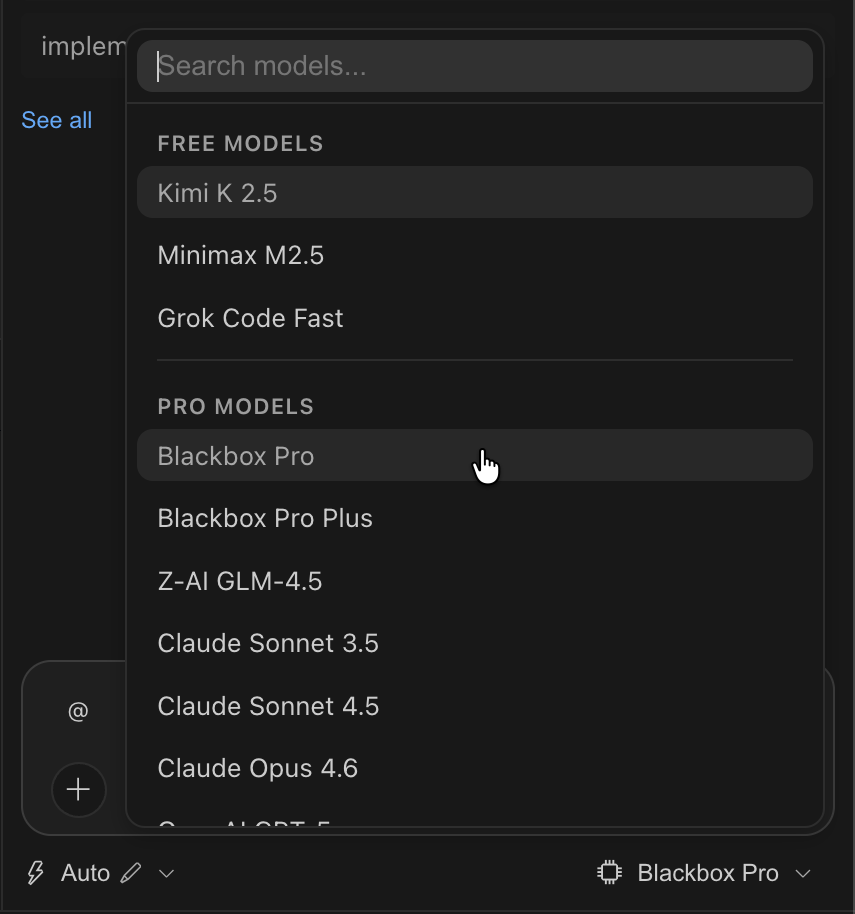
Task: Pick Claude Sonnet 3.5 from the list
Action: click(268, 643)
